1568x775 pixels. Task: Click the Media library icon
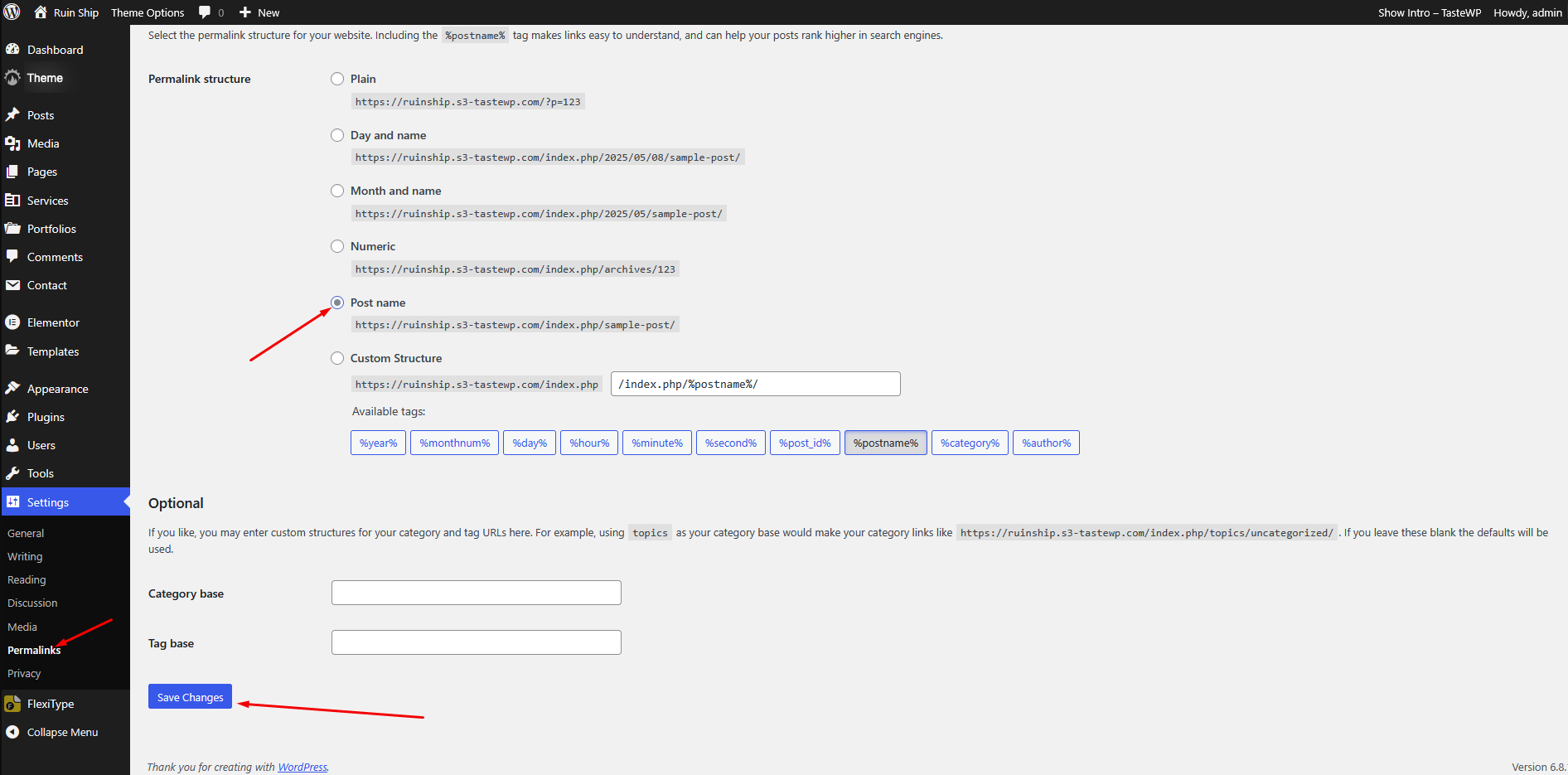pos(12,143)
